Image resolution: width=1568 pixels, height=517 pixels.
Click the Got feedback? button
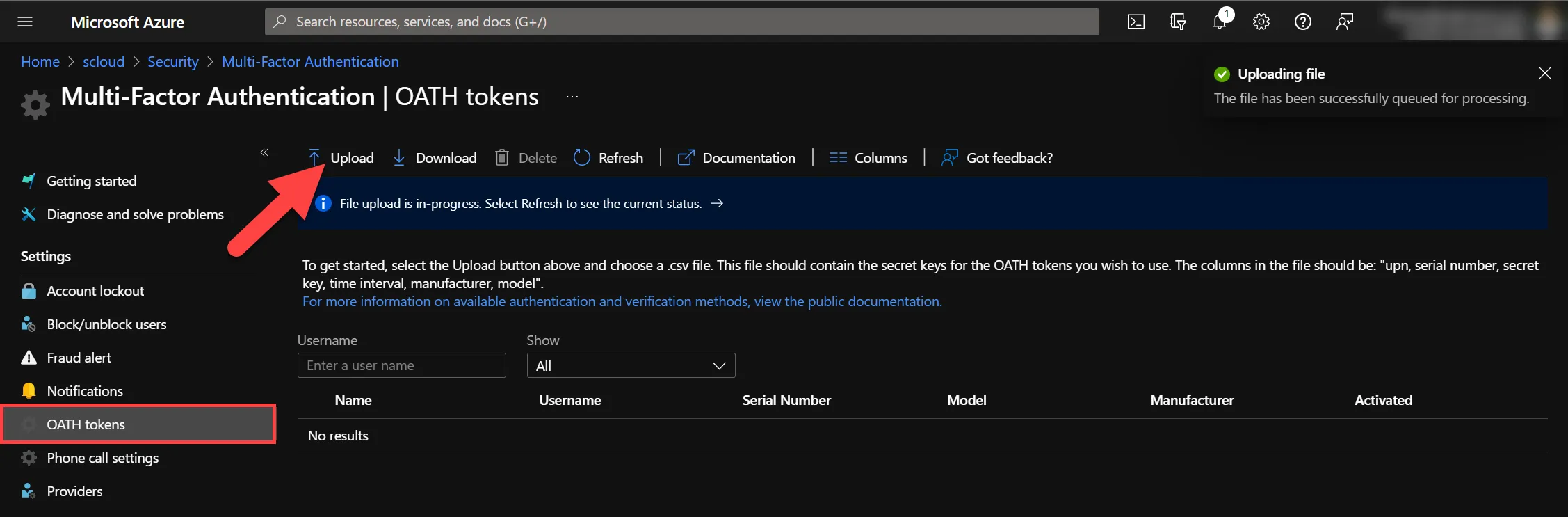pyautogui.click(x=996, y=158)
